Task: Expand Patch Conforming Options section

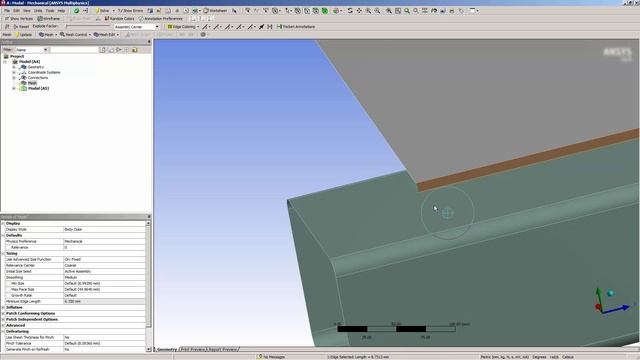Action: click(3, 313)
